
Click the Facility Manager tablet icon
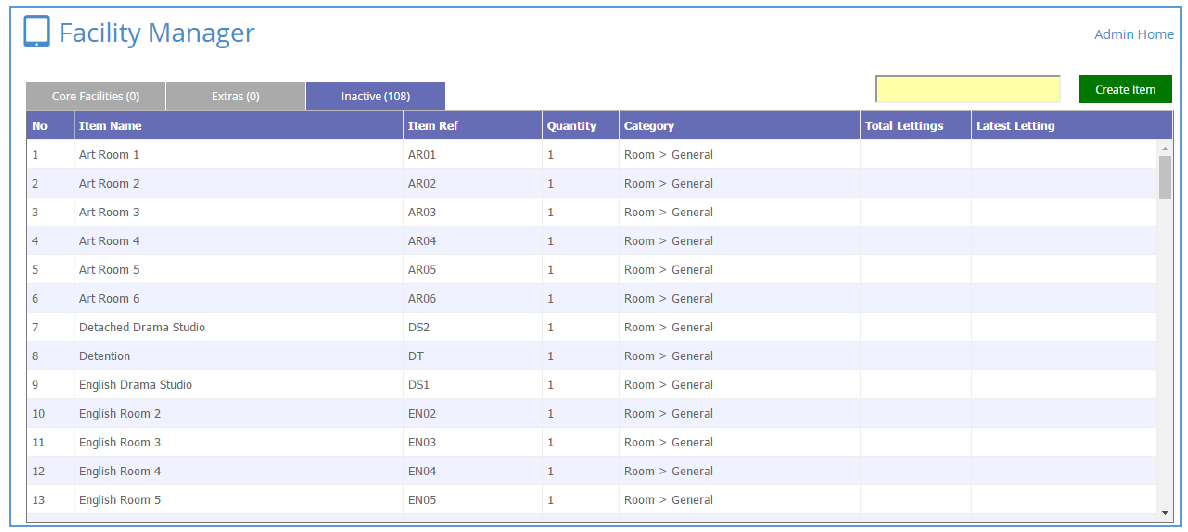coord(36,32)
